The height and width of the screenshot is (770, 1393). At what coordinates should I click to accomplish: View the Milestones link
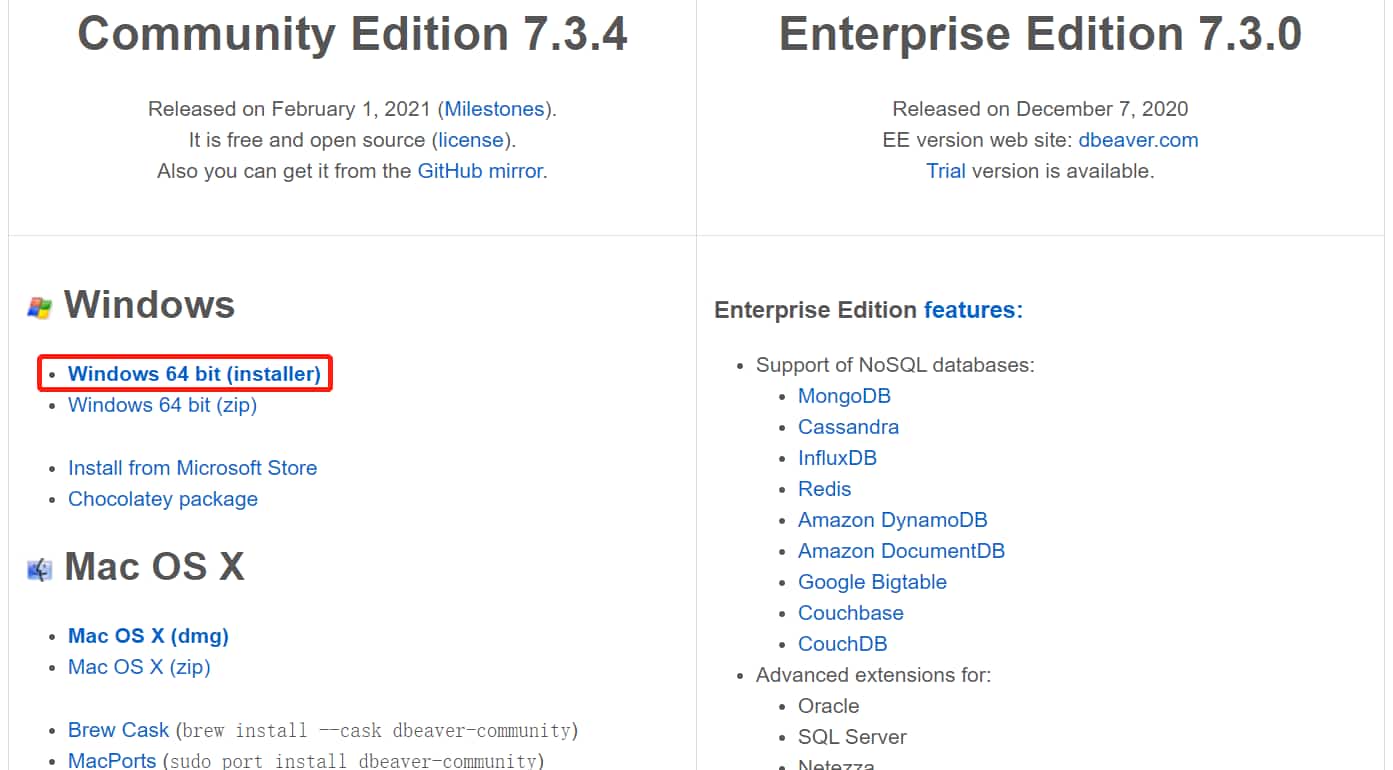tap(494, 109)
